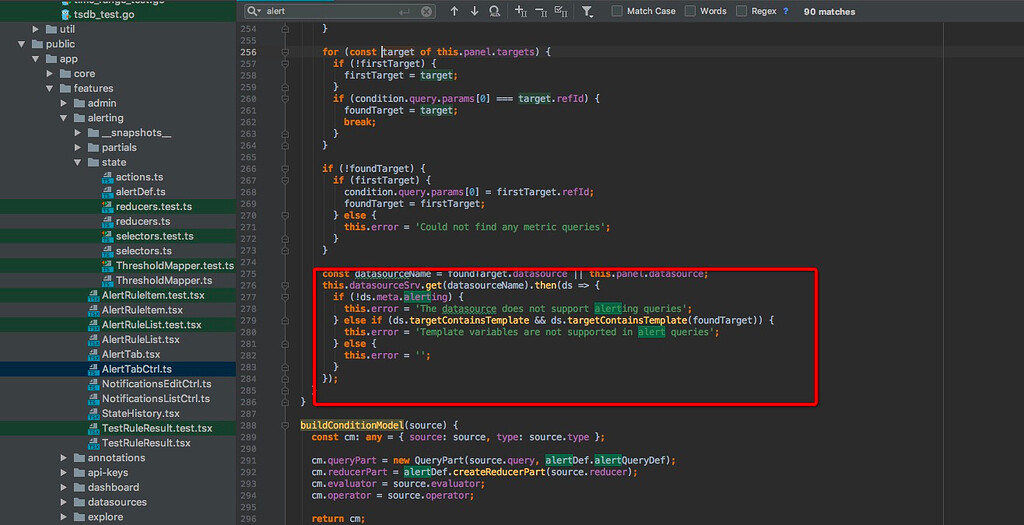Click Select All Occurrences icon

561,11
